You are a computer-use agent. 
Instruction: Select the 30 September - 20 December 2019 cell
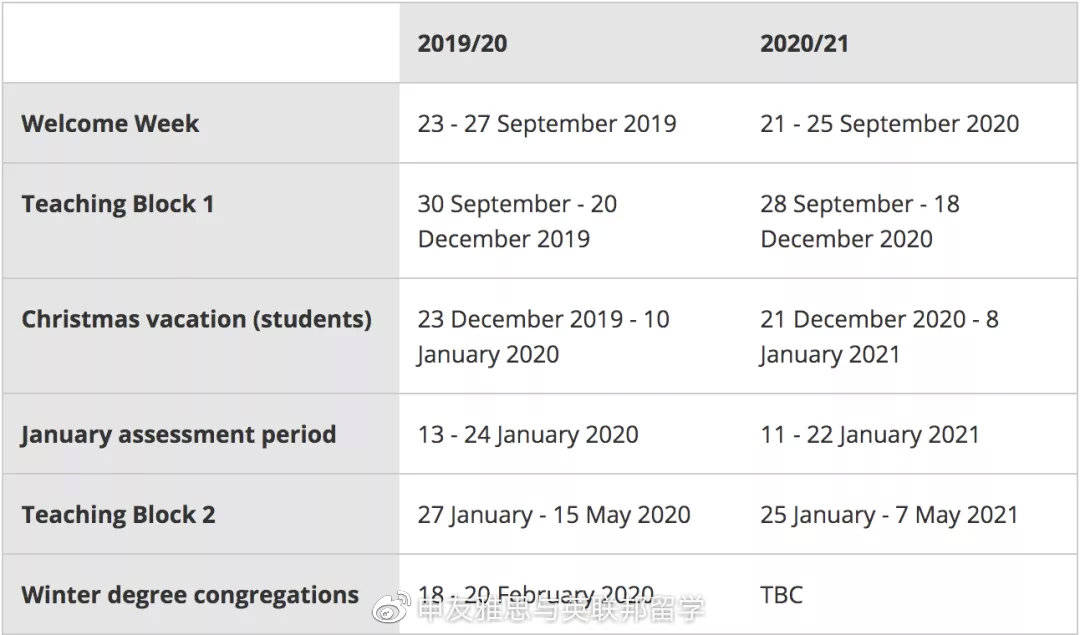(x=517, y=221)
